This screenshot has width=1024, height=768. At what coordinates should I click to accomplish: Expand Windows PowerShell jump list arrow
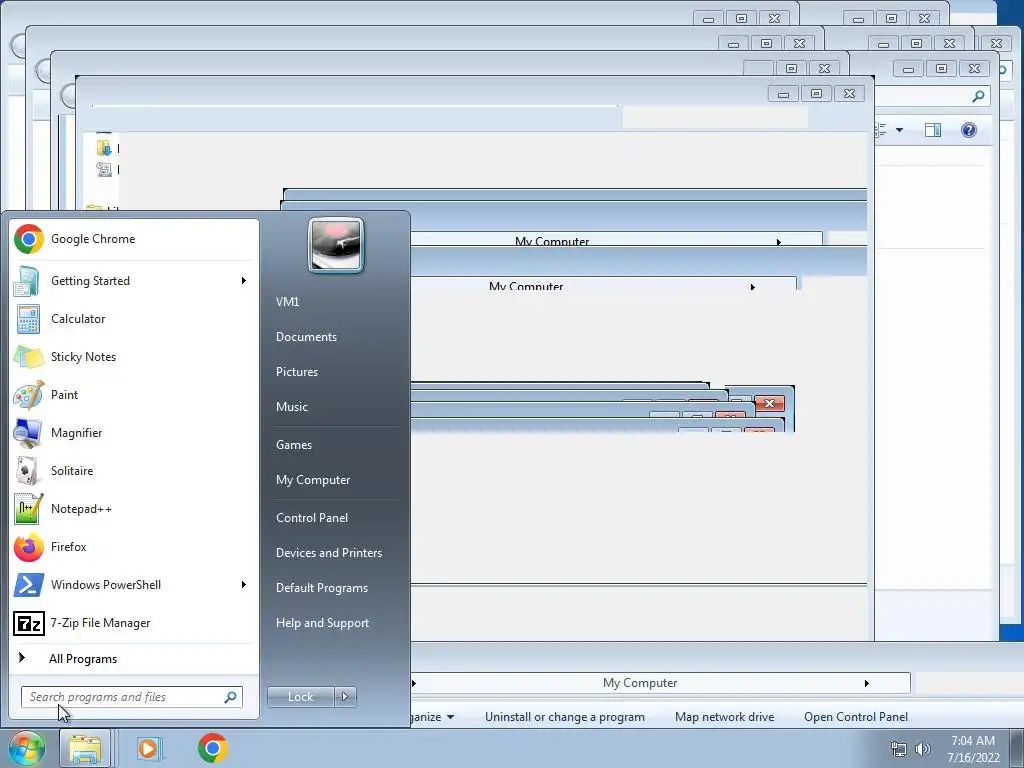tap(244, 584)
